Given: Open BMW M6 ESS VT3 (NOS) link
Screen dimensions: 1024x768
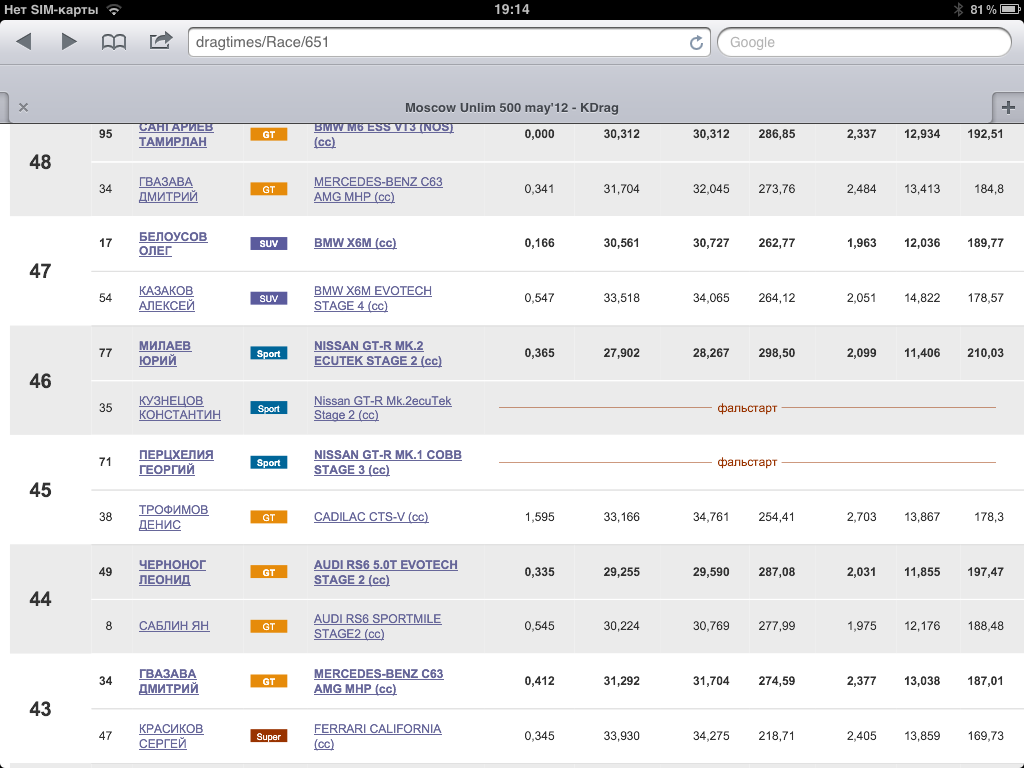Looking at the screenshot, I should point(384,135).
